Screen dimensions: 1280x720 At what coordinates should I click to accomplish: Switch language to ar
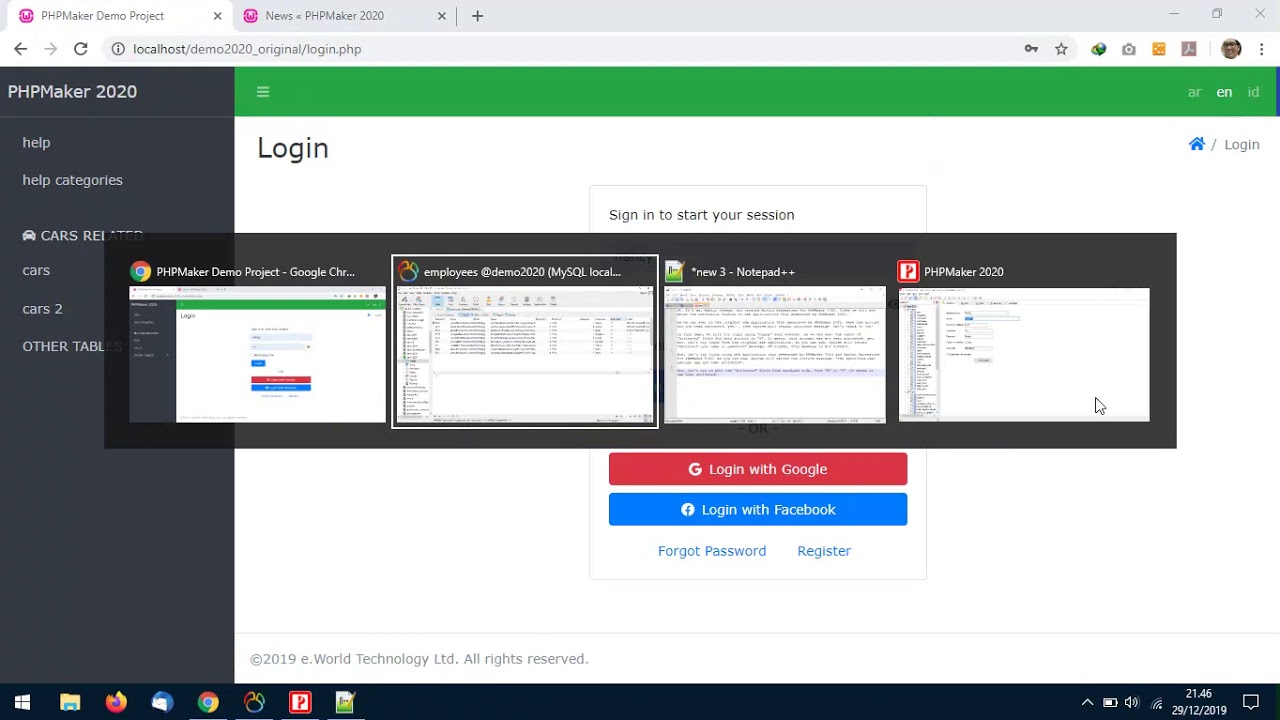1194,92
